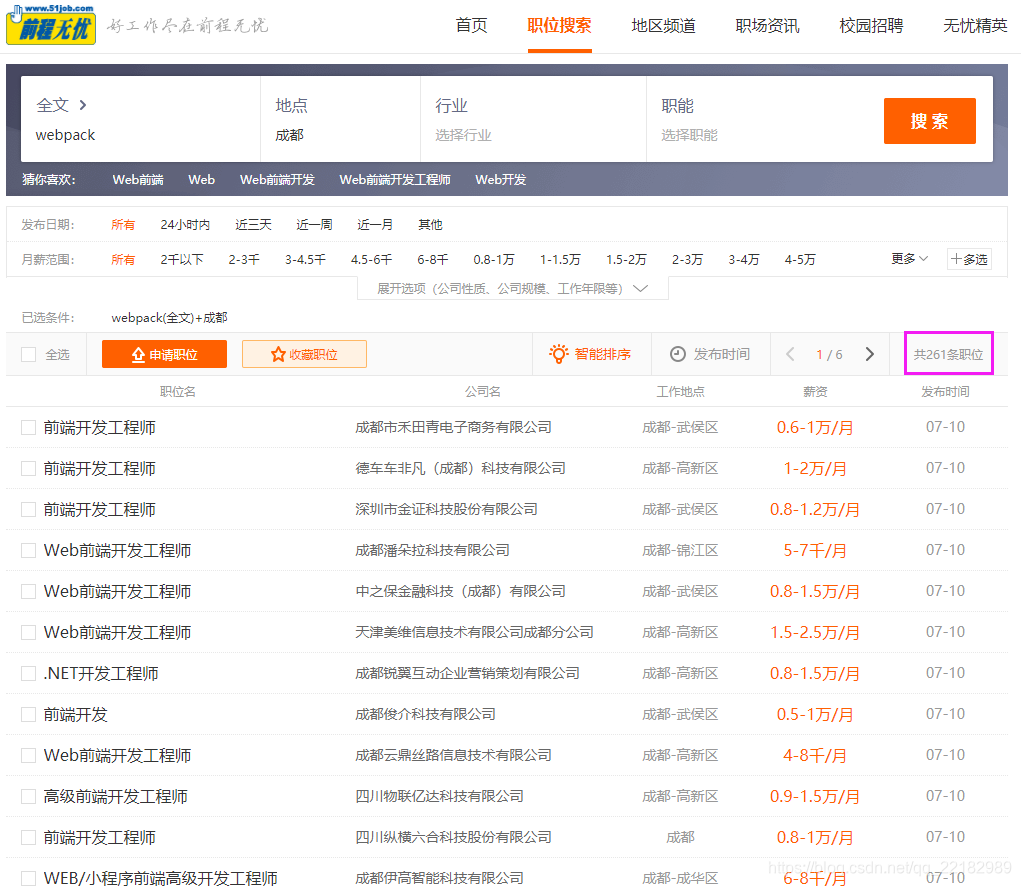Open company 成都锐翼互动企业营销策划有限公司
Screen dimensions: 1021x886
[x=467, y=673]
